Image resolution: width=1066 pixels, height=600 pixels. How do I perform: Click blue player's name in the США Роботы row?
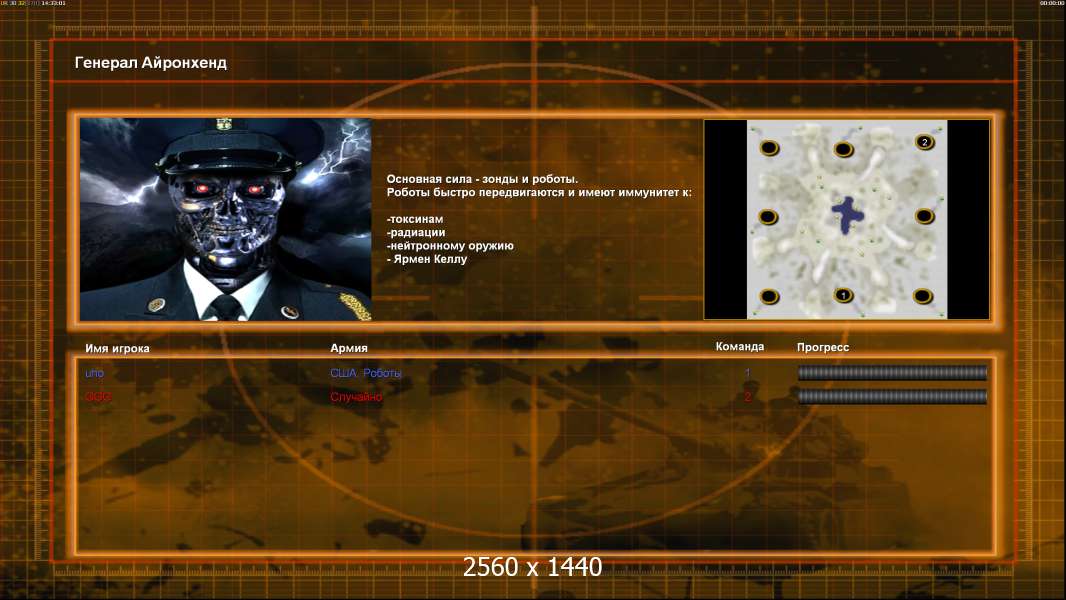click(94, 373)
